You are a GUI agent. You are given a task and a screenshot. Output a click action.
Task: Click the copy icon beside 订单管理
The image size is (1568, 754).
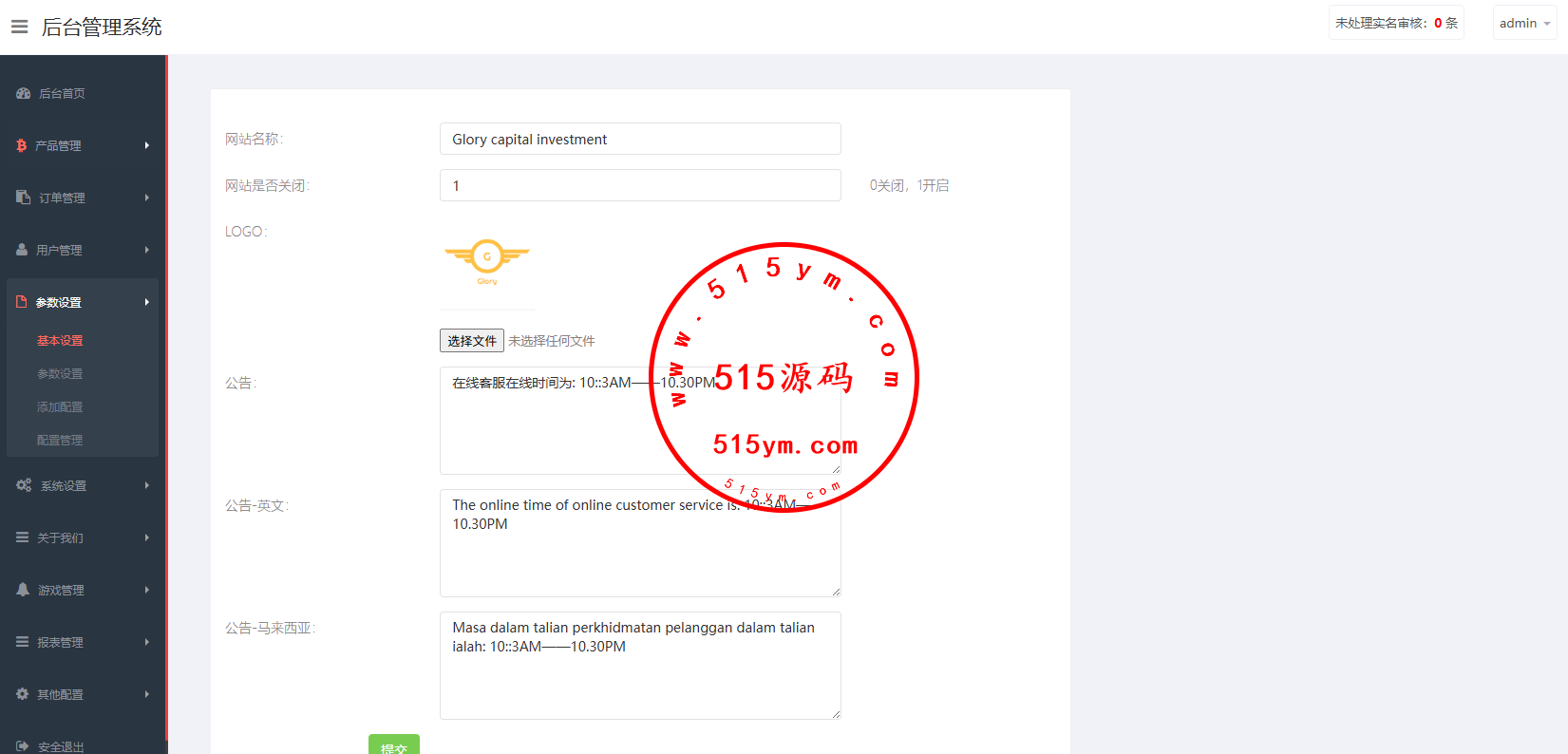(x=24, y=198)
